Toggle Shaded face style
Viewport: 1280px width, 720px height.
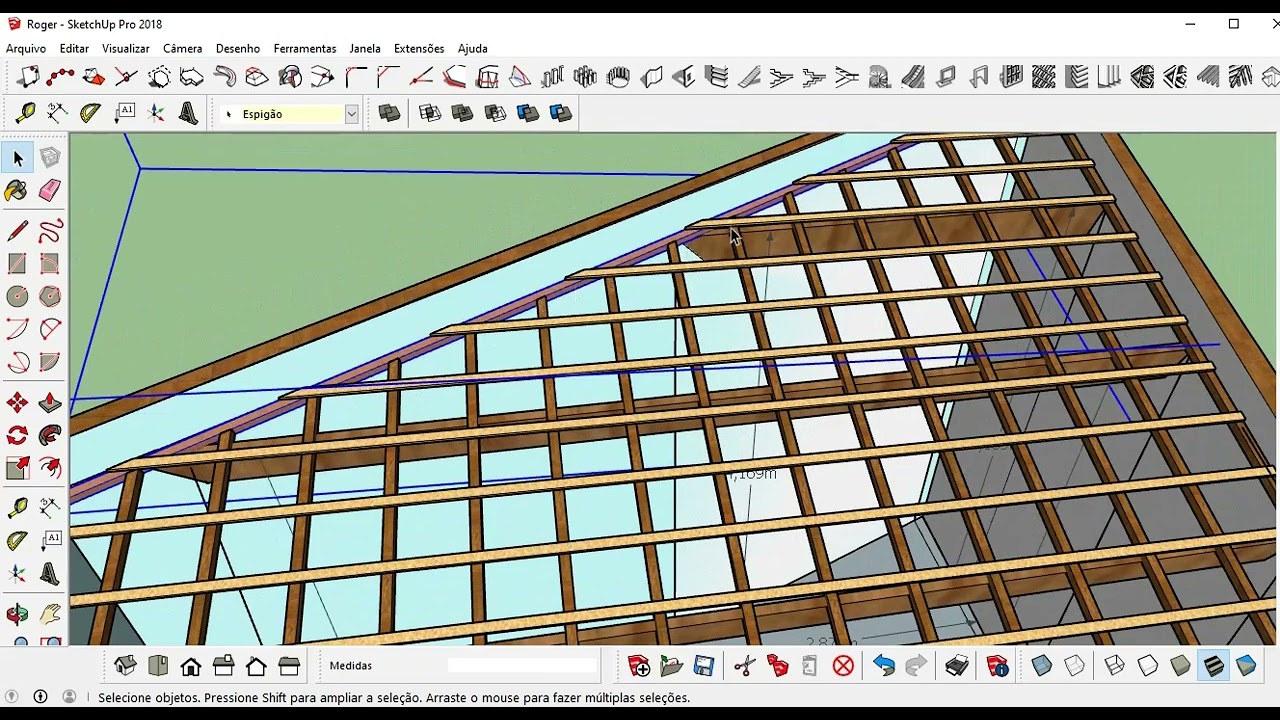click(1180, 666)
